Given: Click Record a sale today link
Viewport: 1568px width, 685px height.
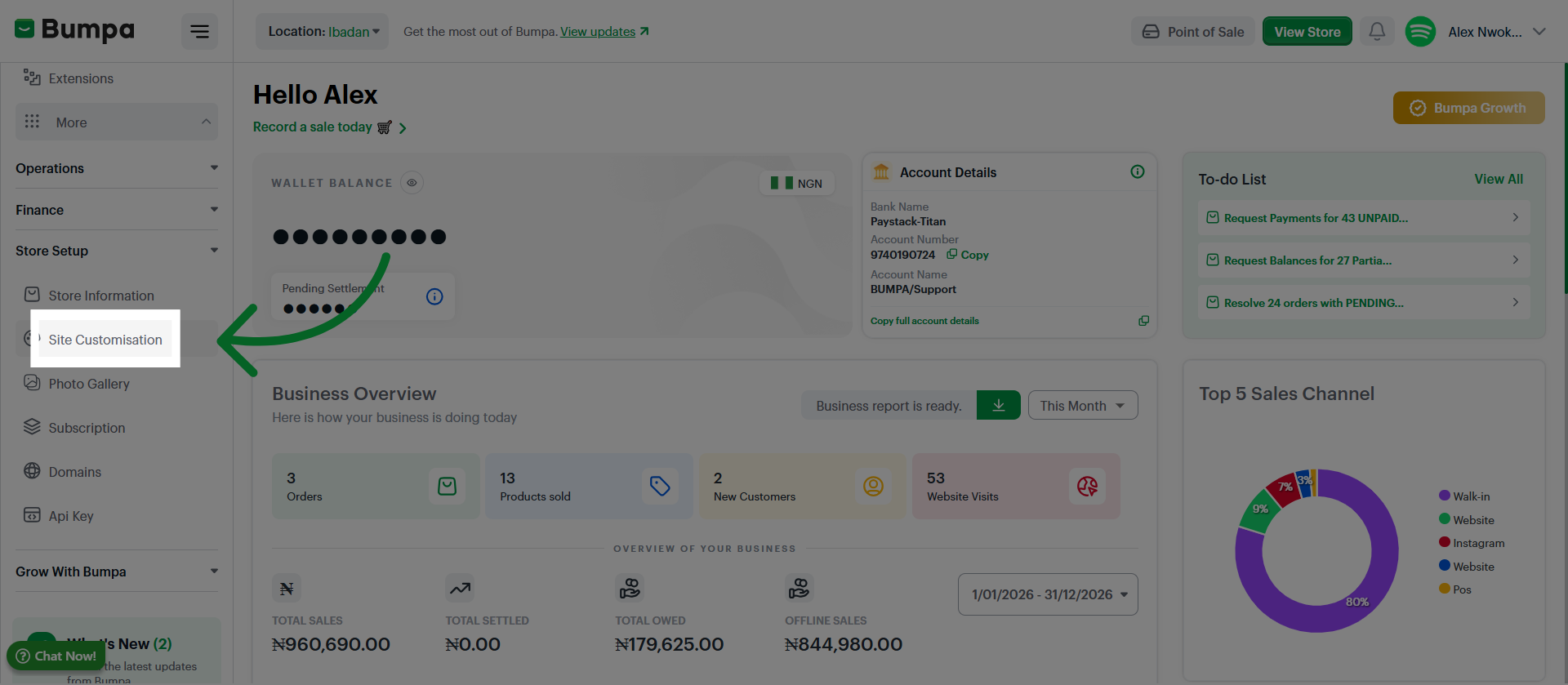Looking at the screenshot, I should pos(330,127).
